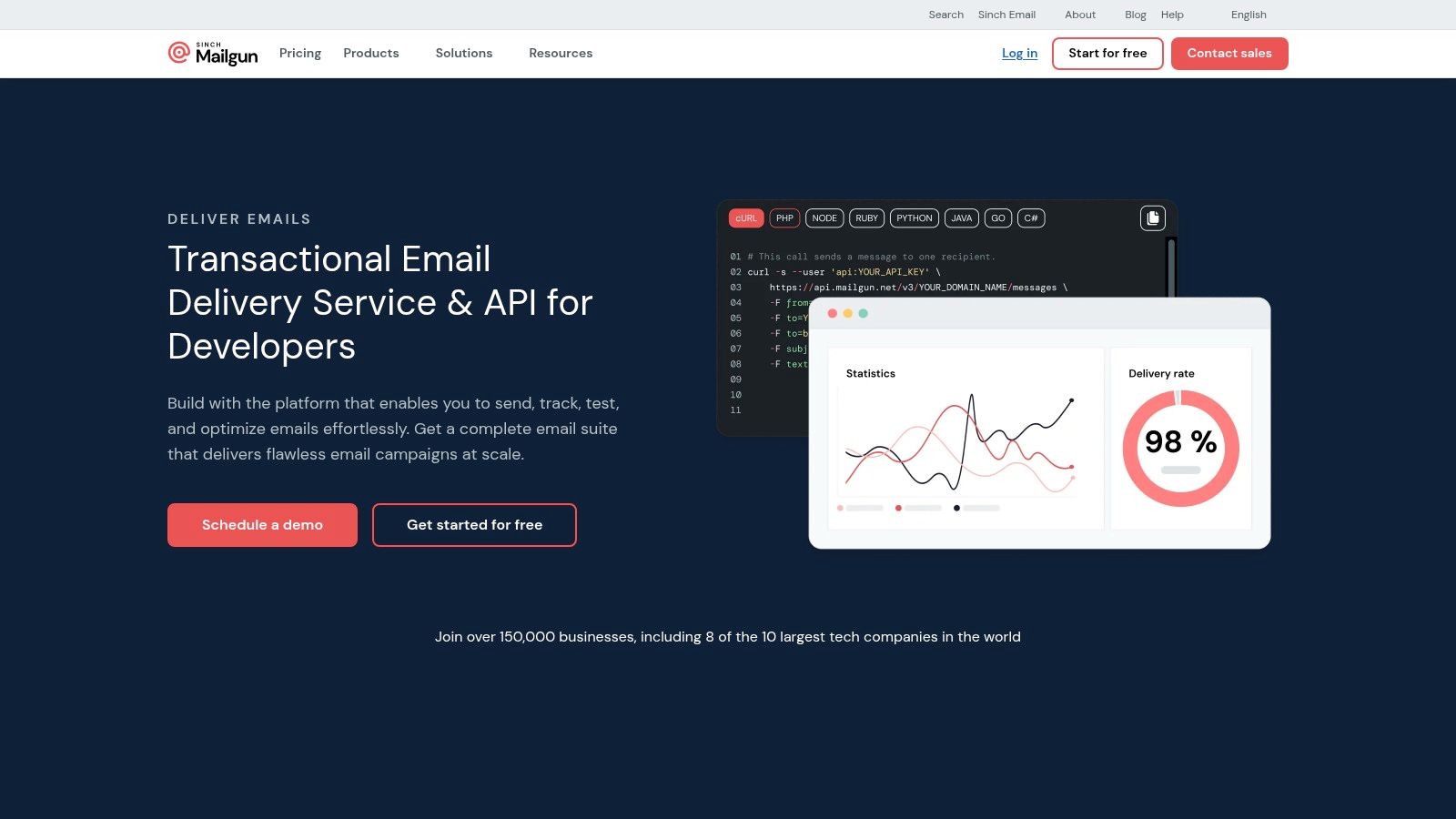The width and height of the screenshot is (1456, 819).
Task: Go to the Pricing page
Action: point(300,54)
